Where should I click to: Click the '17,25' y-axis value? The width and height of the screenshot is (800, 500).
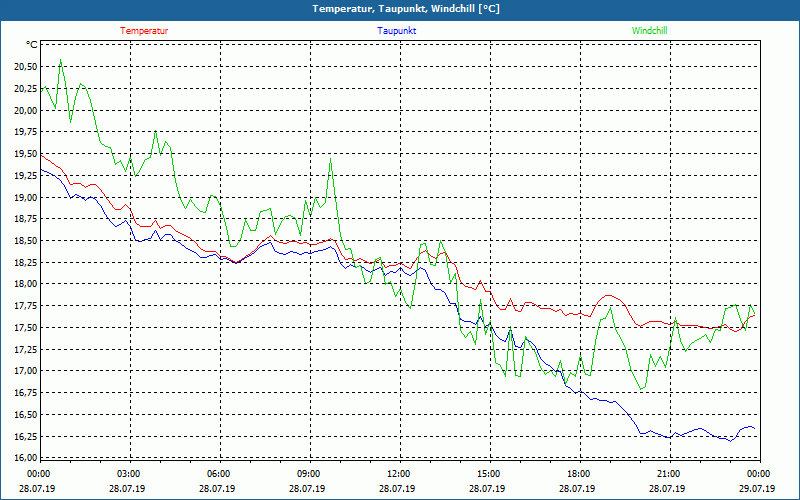pyautogui.click(x=26, y=349)
